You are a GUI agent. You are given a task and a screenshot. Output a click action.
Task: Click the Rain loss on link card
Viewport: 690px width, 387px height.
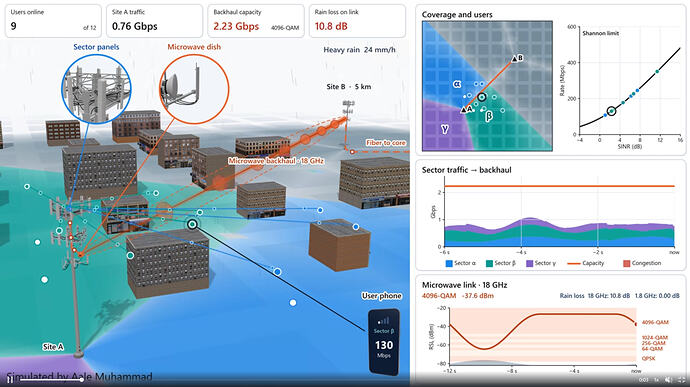tap(357, 21)
